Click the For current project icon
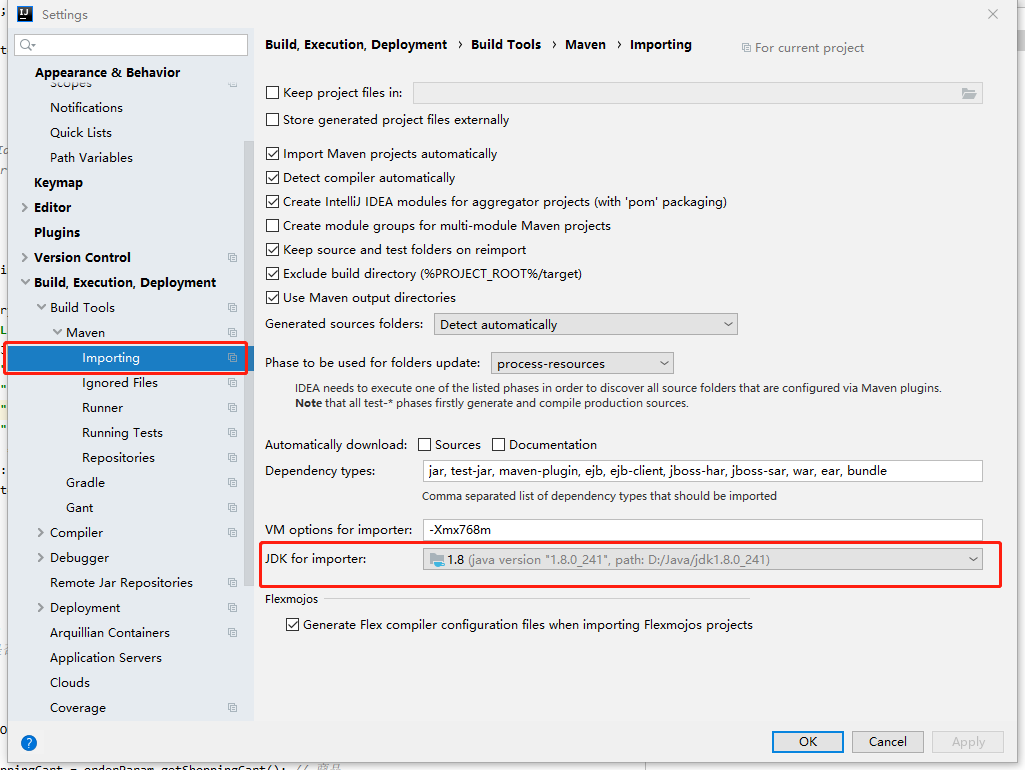 (746, 48)
